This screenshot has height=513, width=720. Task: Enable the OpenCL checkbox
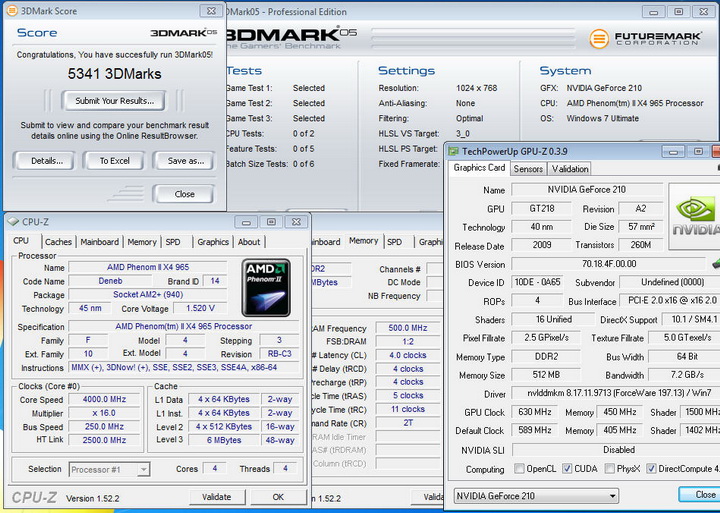[x=520, y=469]
